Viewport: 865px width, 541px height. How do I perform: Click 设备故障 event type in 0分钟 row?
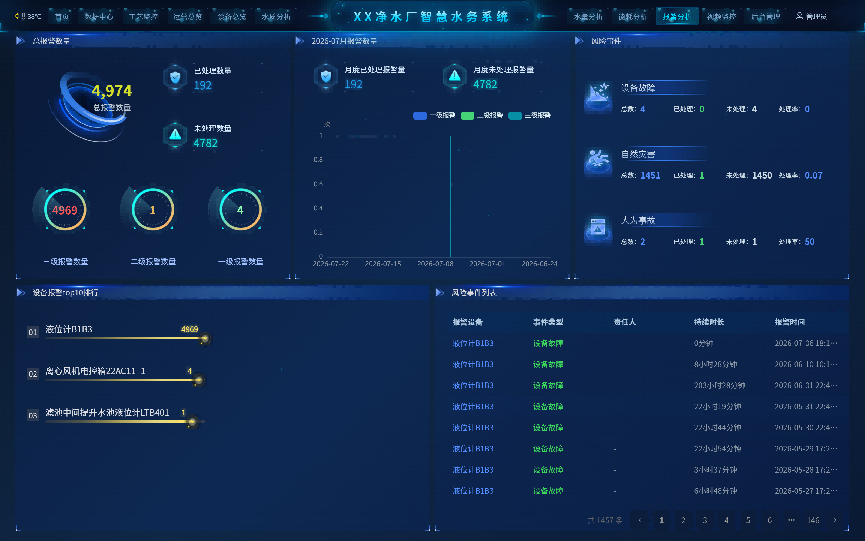(548, 343)
